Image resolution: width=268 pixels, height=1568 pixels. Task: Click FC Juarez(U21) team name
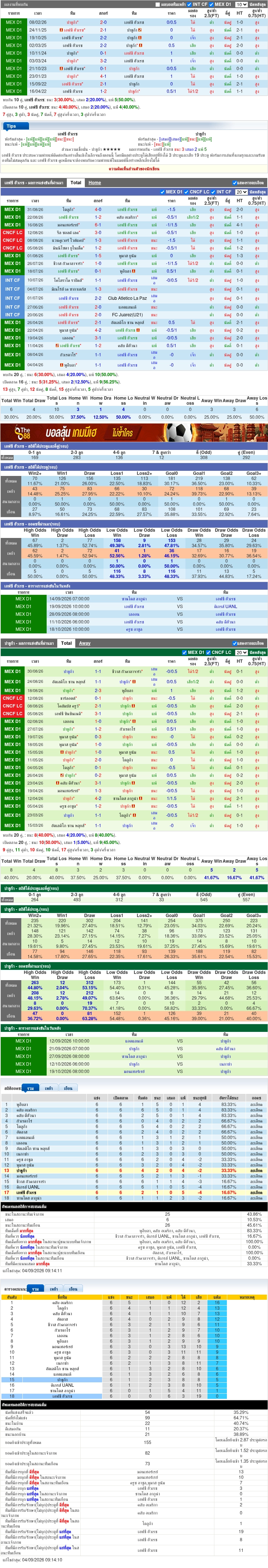tap(127, 315)
